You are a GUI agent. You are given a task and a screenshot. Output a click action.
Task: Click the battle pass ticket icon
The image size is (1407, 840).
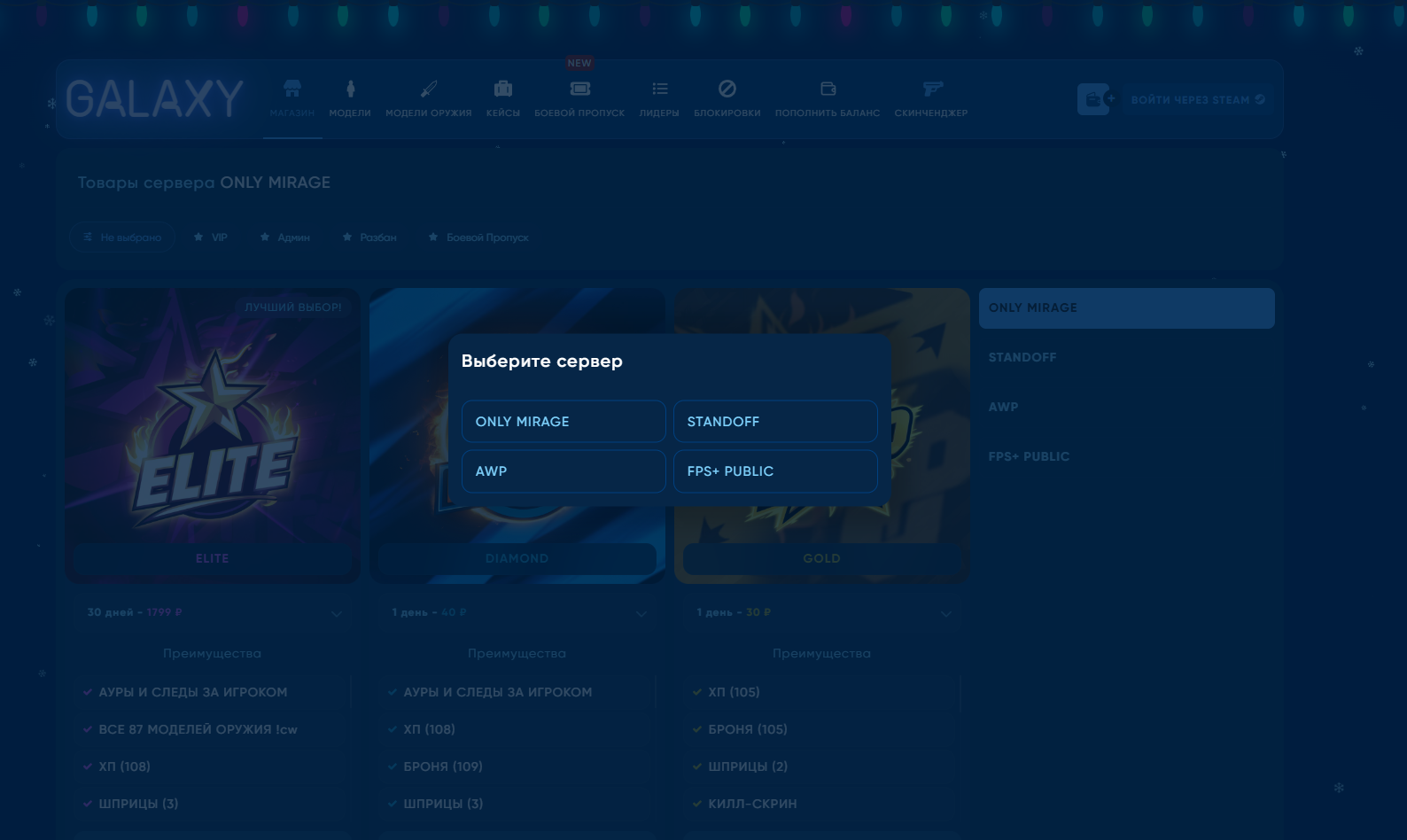579,89
